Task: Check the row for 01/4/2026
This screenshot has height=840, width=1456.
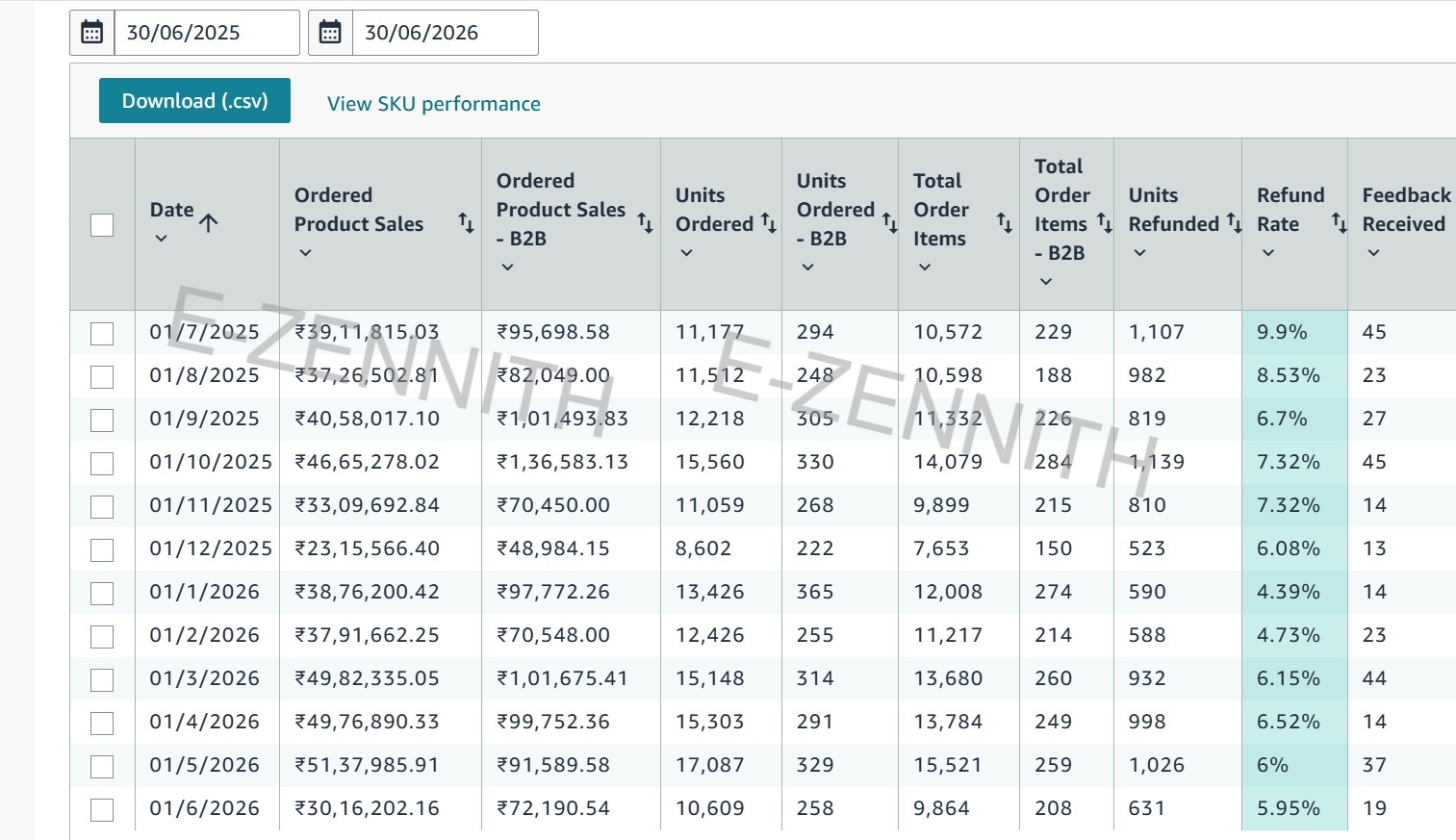Action: point(102,723)
